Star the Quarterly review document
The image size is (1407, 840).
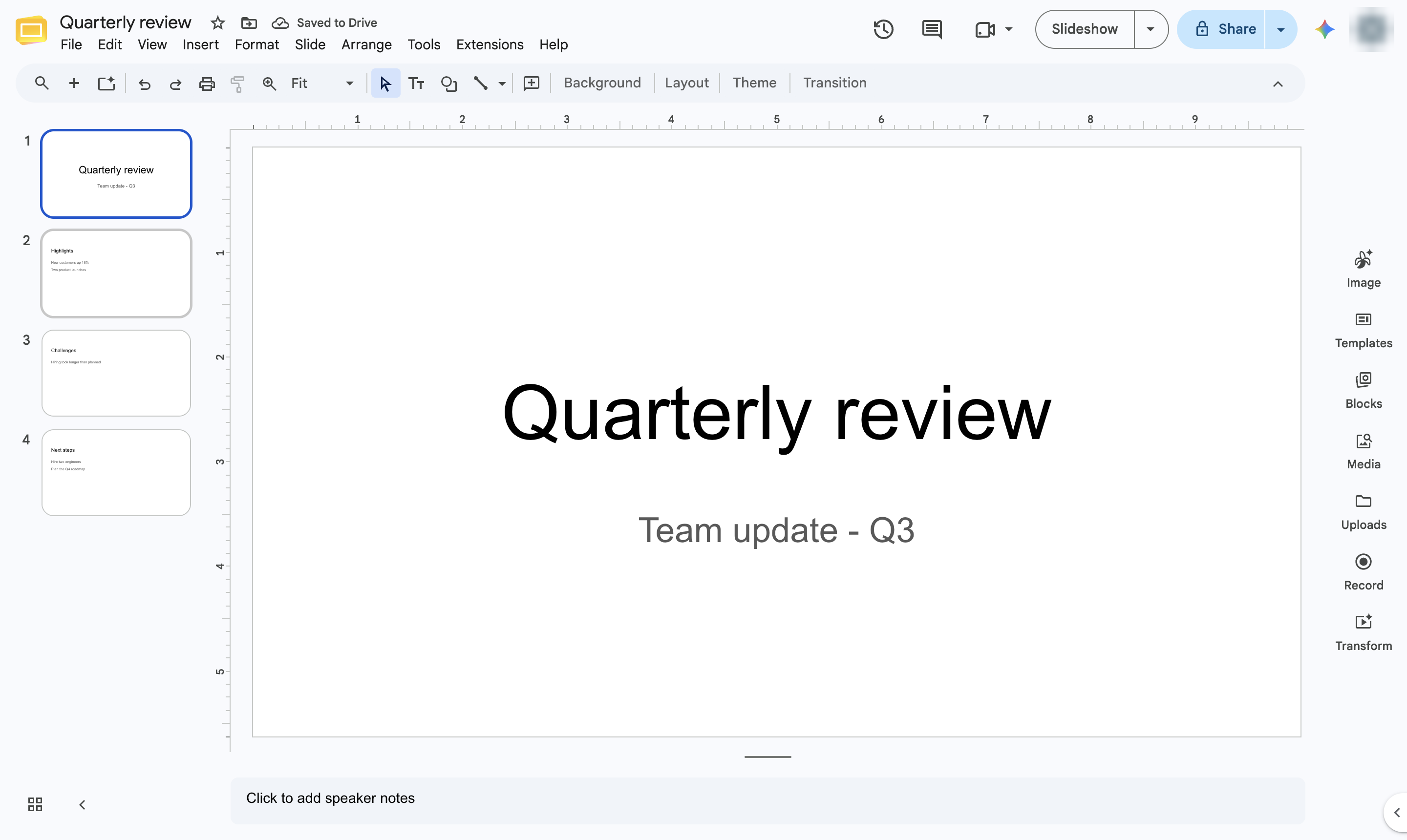pyautogui.click(x=217, y=22)
